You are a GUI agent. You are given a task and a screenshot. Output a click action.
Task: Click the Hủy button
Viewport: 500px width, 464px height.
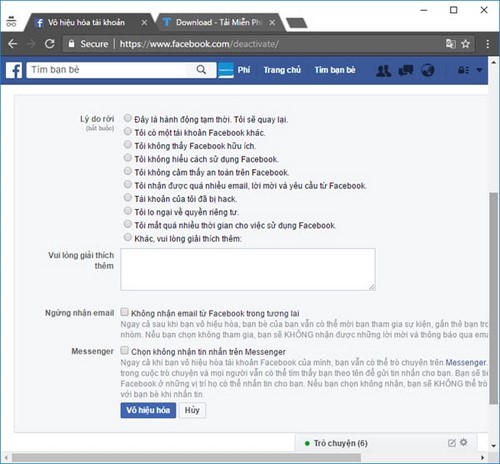point(192,410)
